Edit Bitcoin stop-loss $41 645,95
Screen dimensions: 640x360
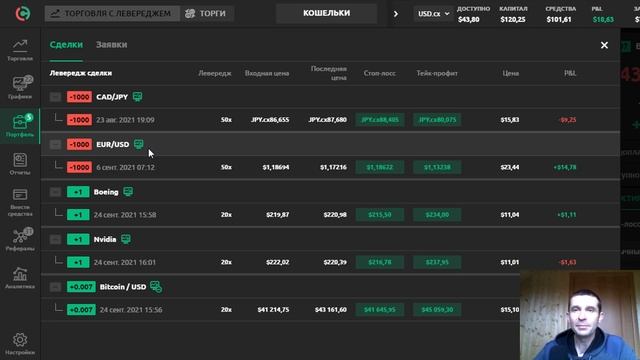click(x=380, y=310)
